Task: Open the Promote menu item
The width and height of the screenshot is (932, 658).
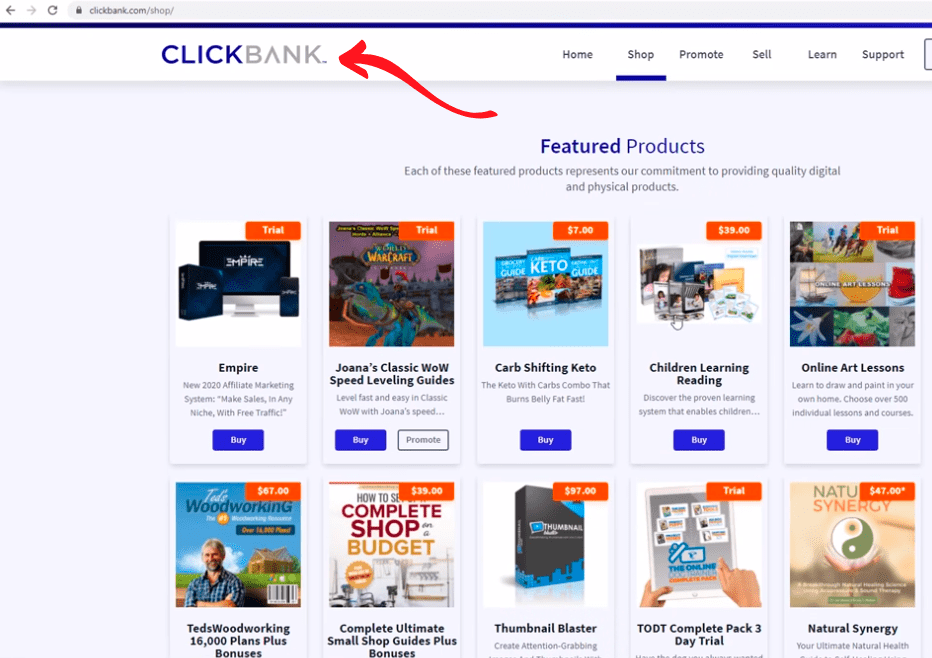Action: pos(701,54)
